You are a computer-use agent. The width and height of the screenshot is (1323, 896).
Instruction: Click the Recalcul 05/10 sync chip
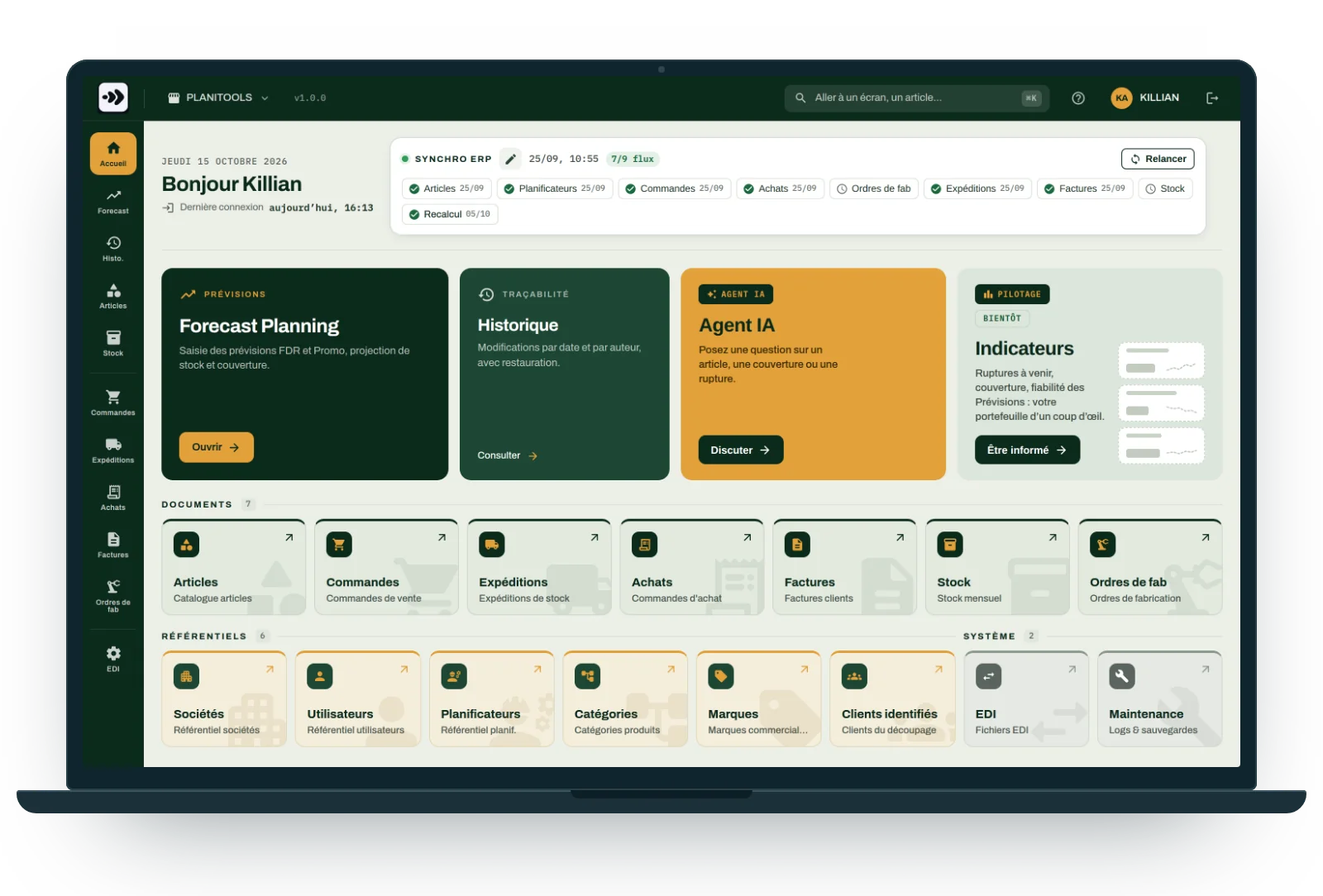click(450, 214)
